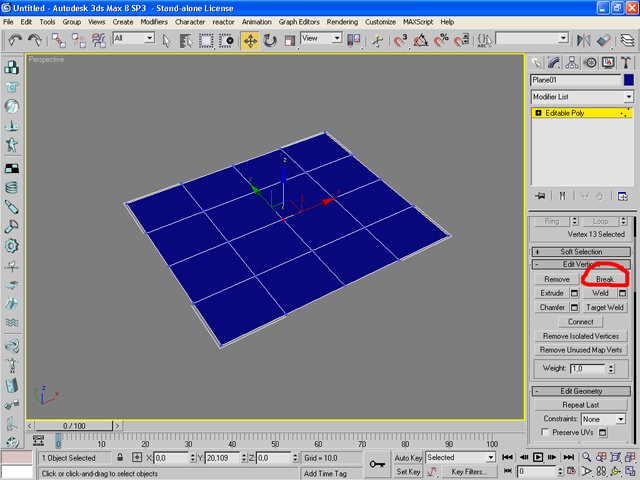Open the Rendering menu
The image size is (640, 480).
(342, 22)
